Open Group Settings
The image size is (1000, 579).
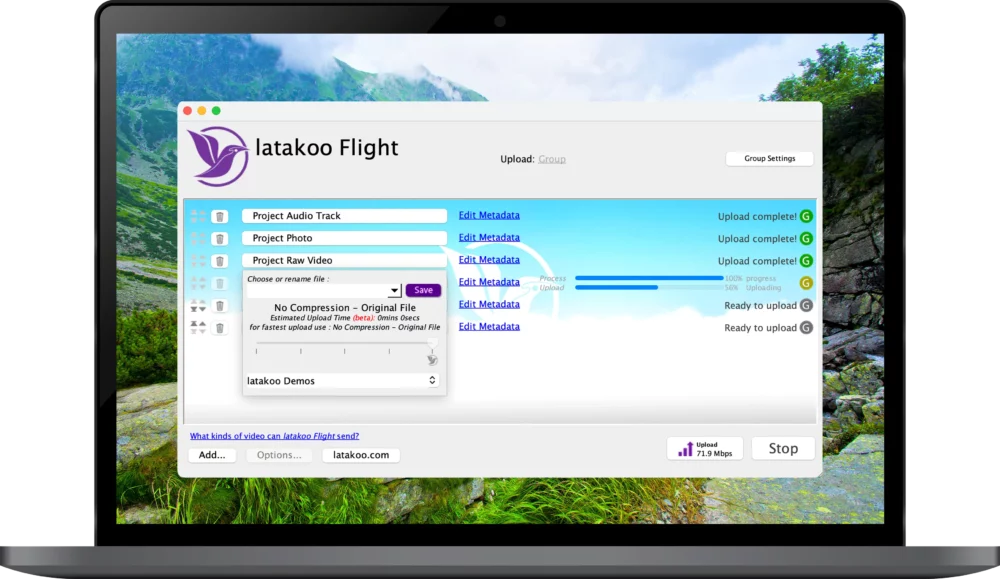coord(769,158)
